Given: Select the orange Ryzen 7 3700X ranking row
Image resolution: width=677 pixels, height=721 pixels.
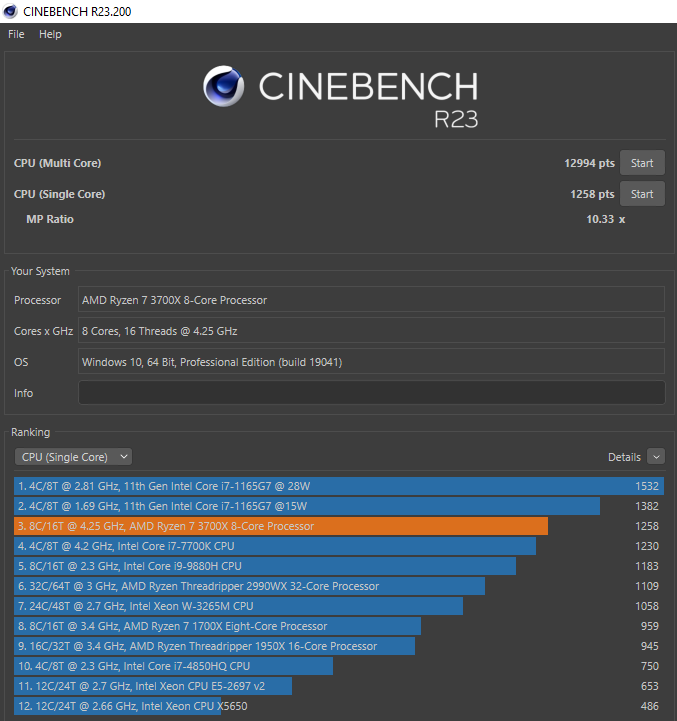Looking at the screenshot, I should (x=339, y=526).
